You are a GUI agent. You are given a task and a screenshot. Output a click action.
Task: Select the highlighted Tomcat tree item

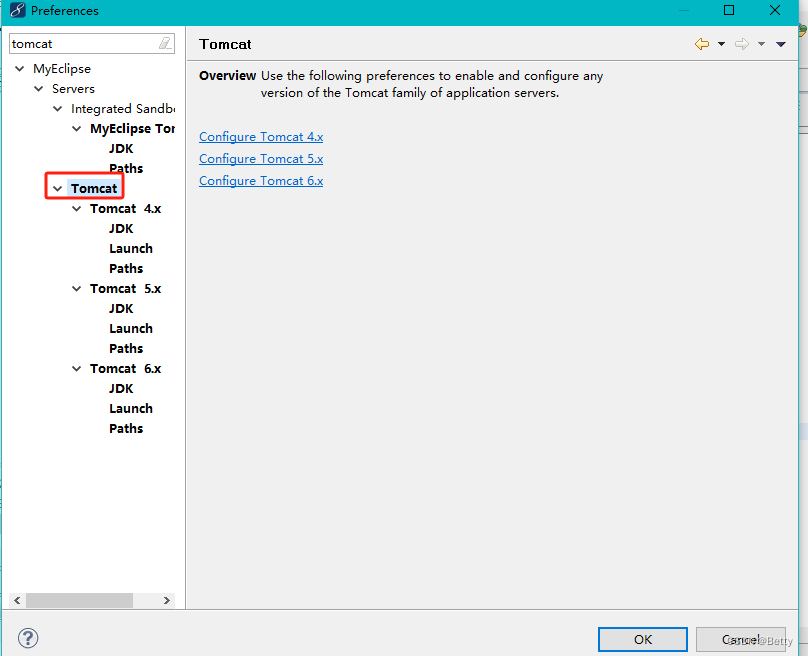(x=94, y=189)
